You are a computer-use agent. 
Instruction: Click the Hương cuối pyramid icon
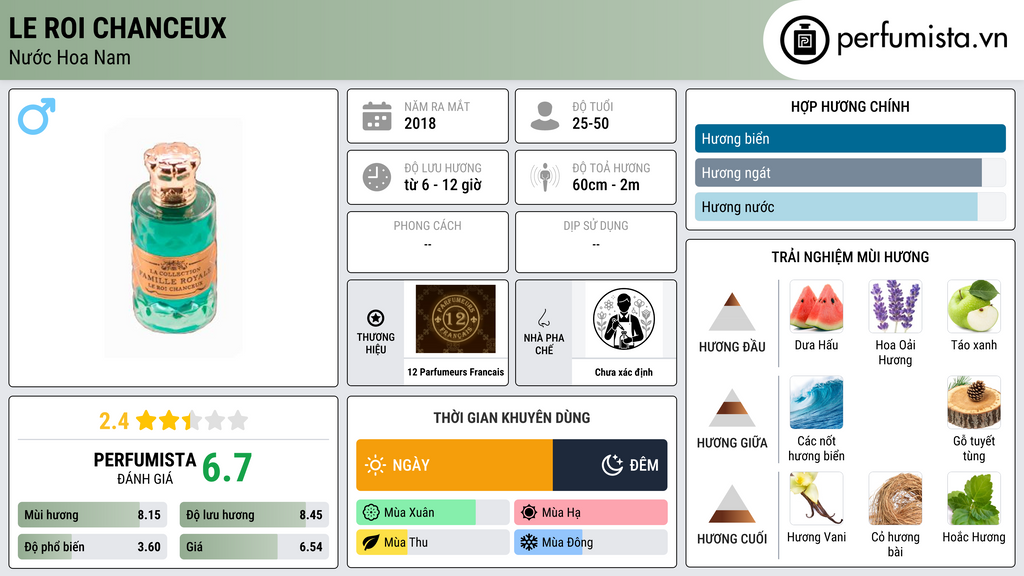[x=732, y=504]
